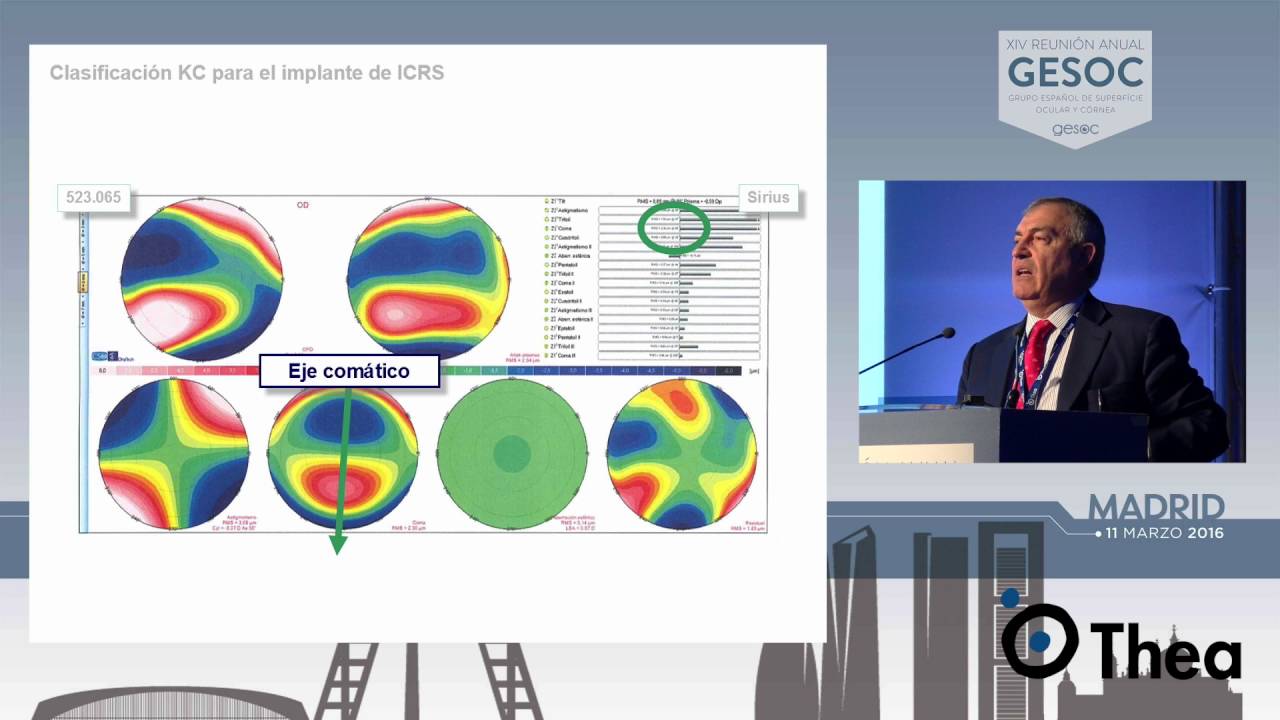Click the 'Eptafoil' coefficient row label
Image resolution: width=1280 pixels, height=720 pixels.
point(564,328)
